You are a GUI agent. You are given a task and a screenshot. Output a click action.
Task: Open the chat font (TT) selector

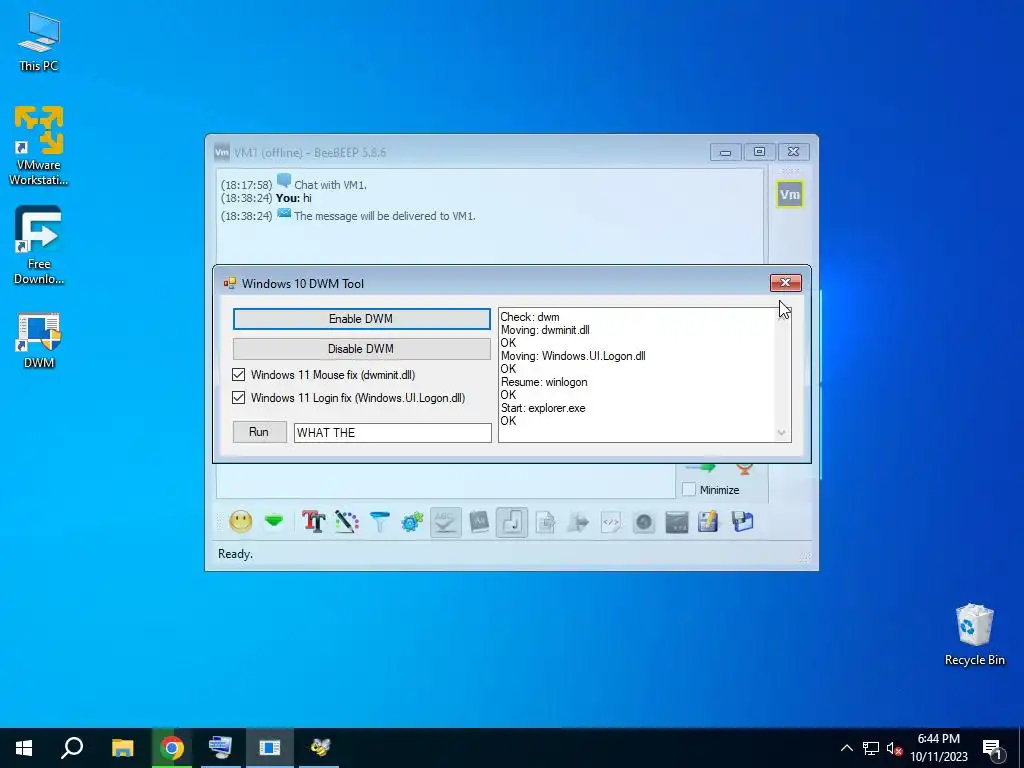314,522
